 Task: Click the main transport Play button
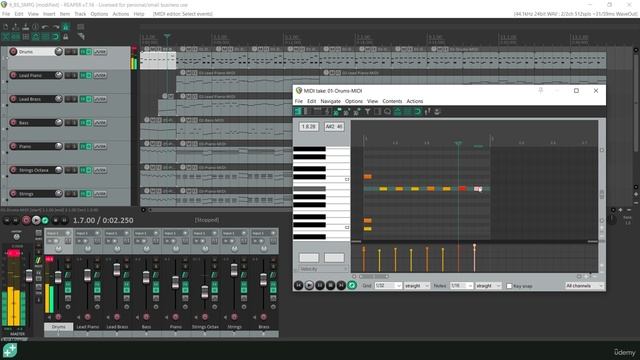[36, 220]
